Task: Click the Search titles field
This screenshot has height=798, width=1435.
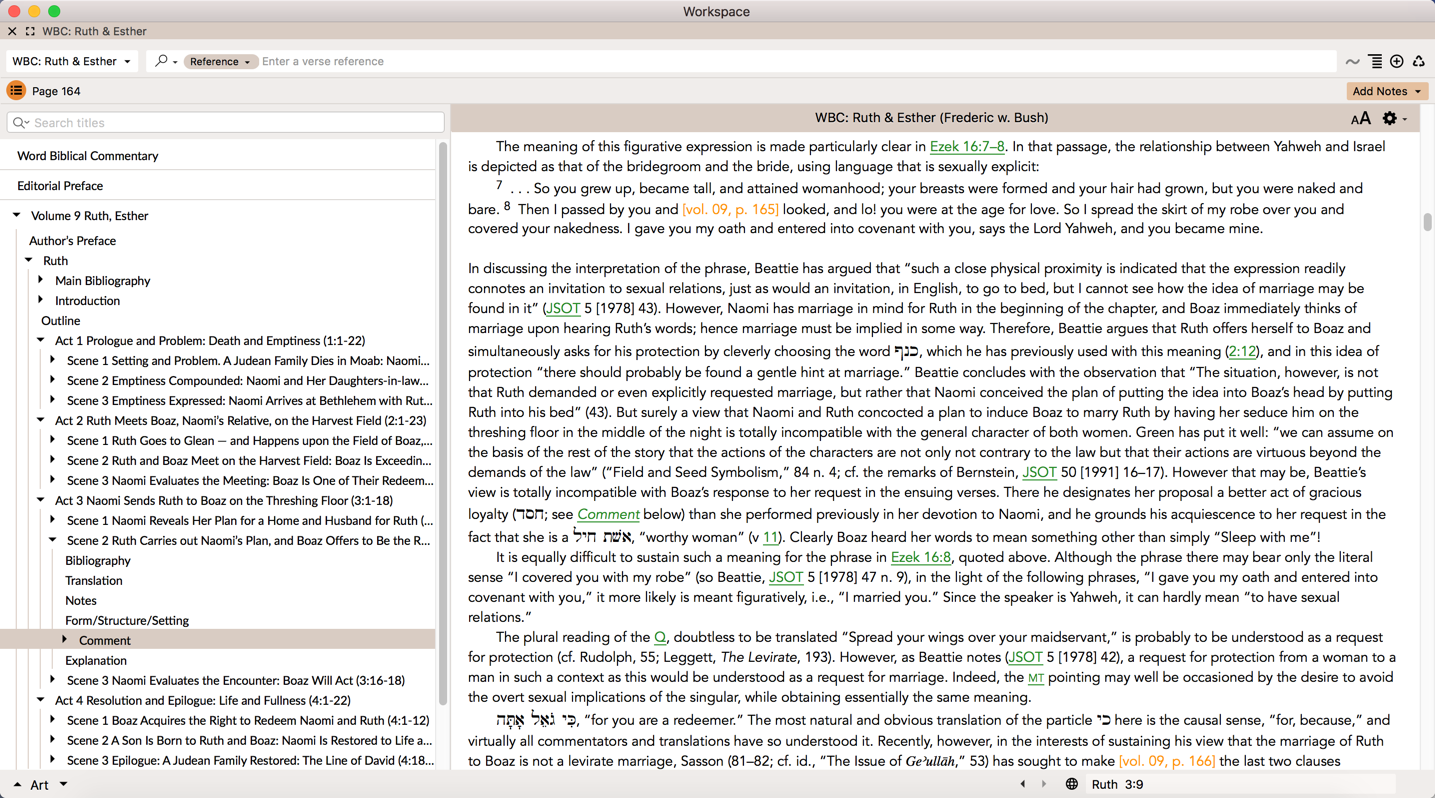Action: [226, 123]
